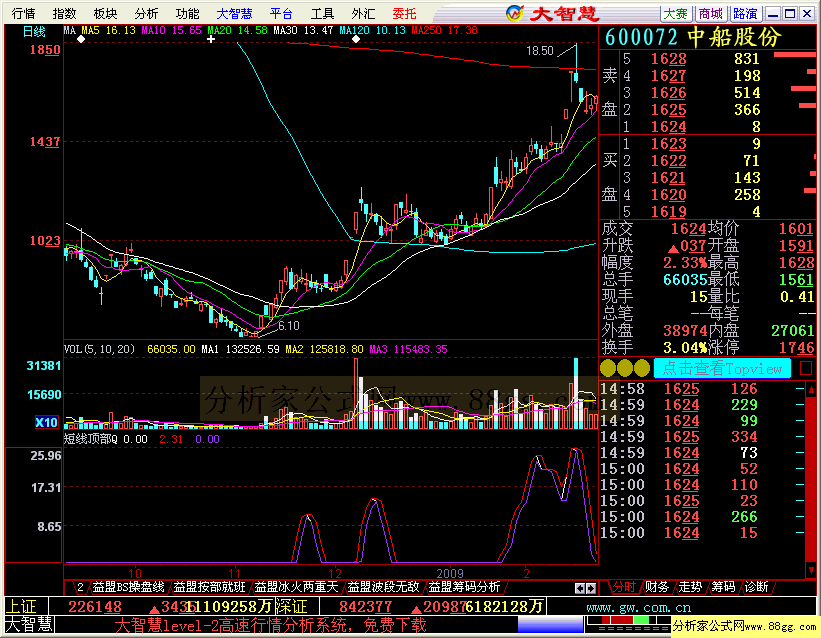Switch to the 分时 tab
Viewport: 821px width, 638px height.
(624, 587)
